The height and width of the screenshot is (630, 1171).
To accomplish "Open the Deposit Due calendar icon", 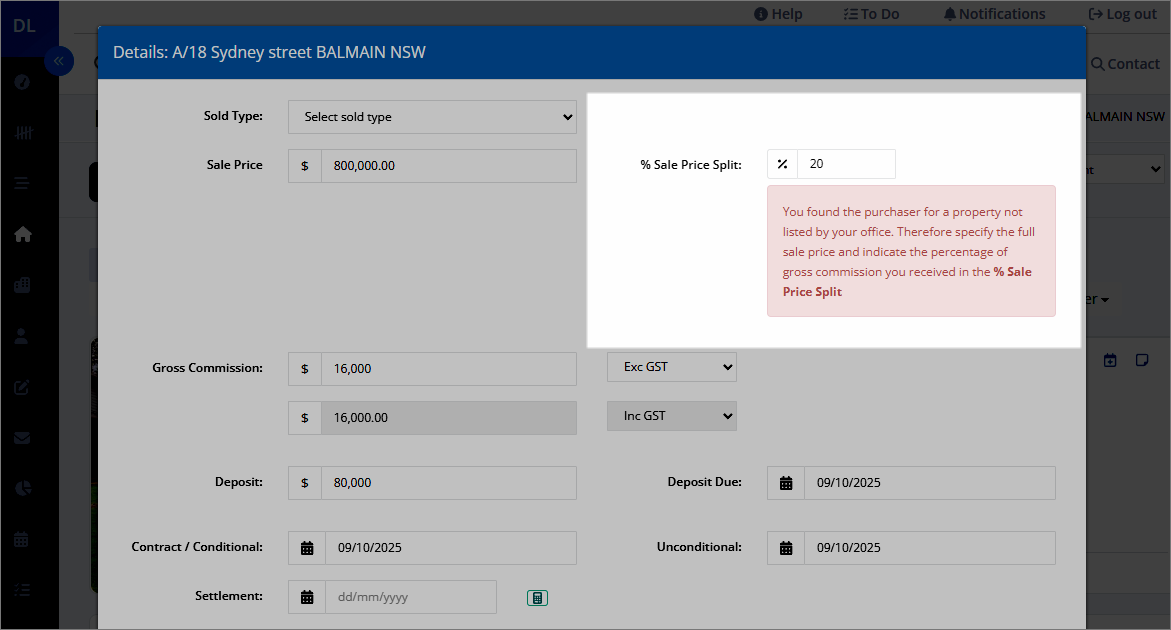I will [786, 483].
